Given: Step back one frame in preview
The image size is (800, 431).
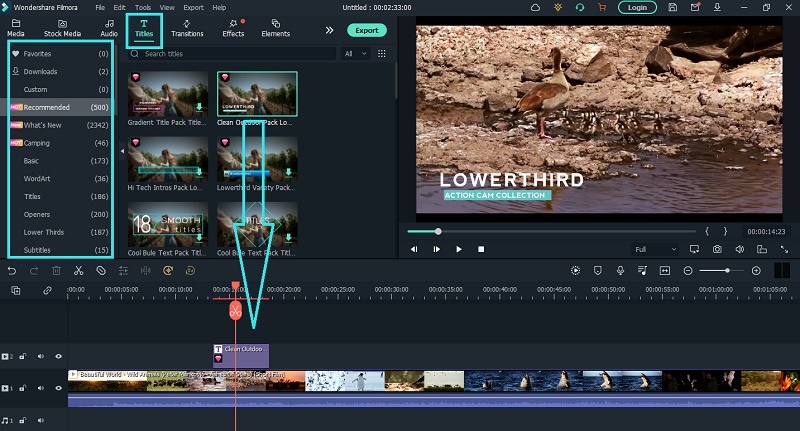Looking at the screenshot, I should [x=414, y=249].
